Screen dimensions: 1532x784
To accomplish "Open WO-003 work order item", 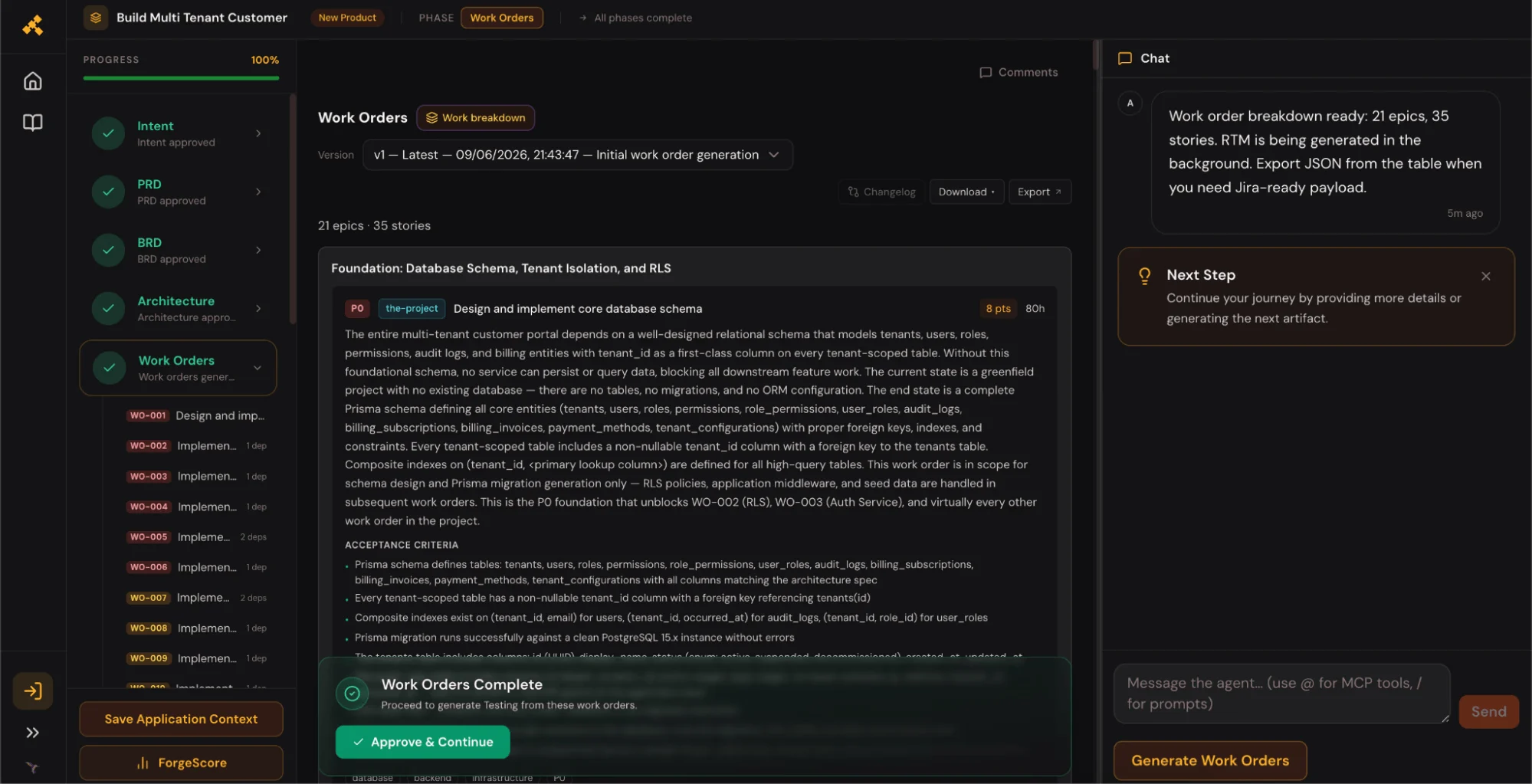I will (196, 477).
